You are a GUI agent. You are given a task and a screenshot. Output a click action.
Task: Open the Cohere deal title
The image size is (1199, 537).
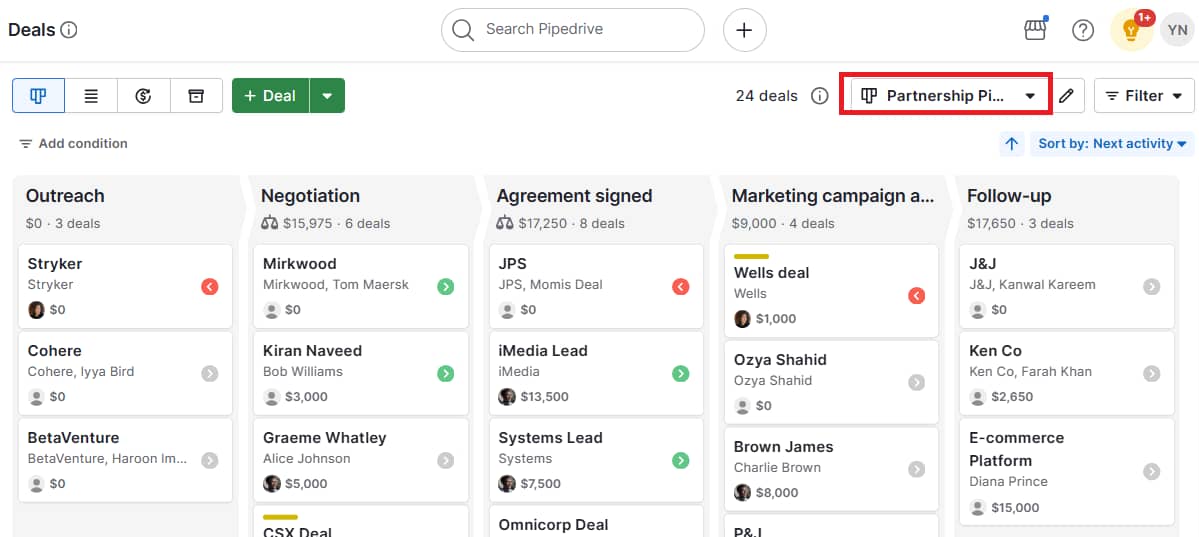(x=54, y=351)
